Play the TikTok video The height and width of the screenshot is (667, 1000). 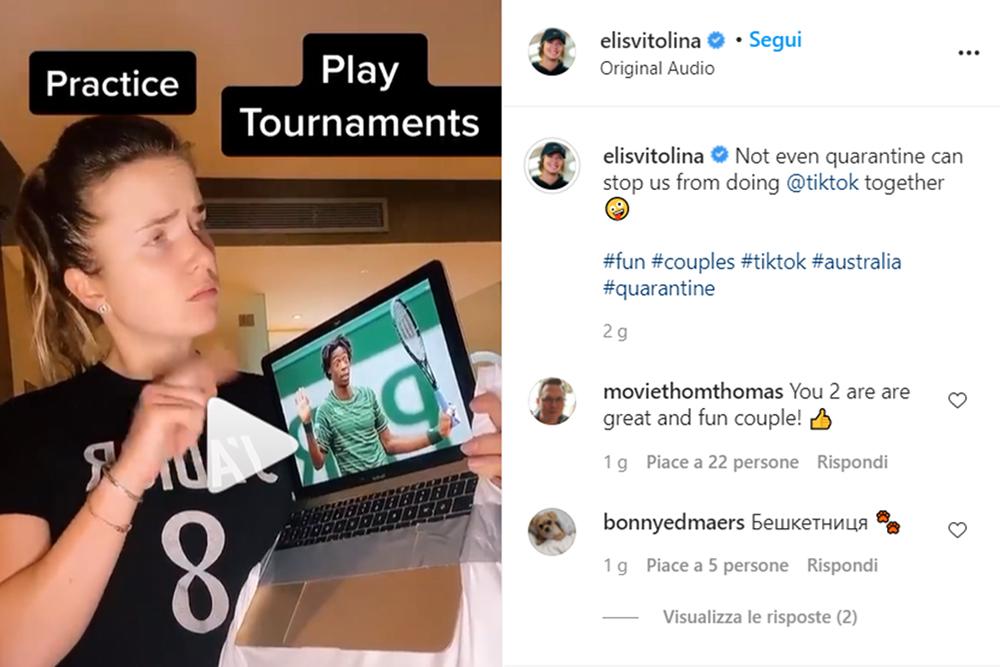pos(251,444)
